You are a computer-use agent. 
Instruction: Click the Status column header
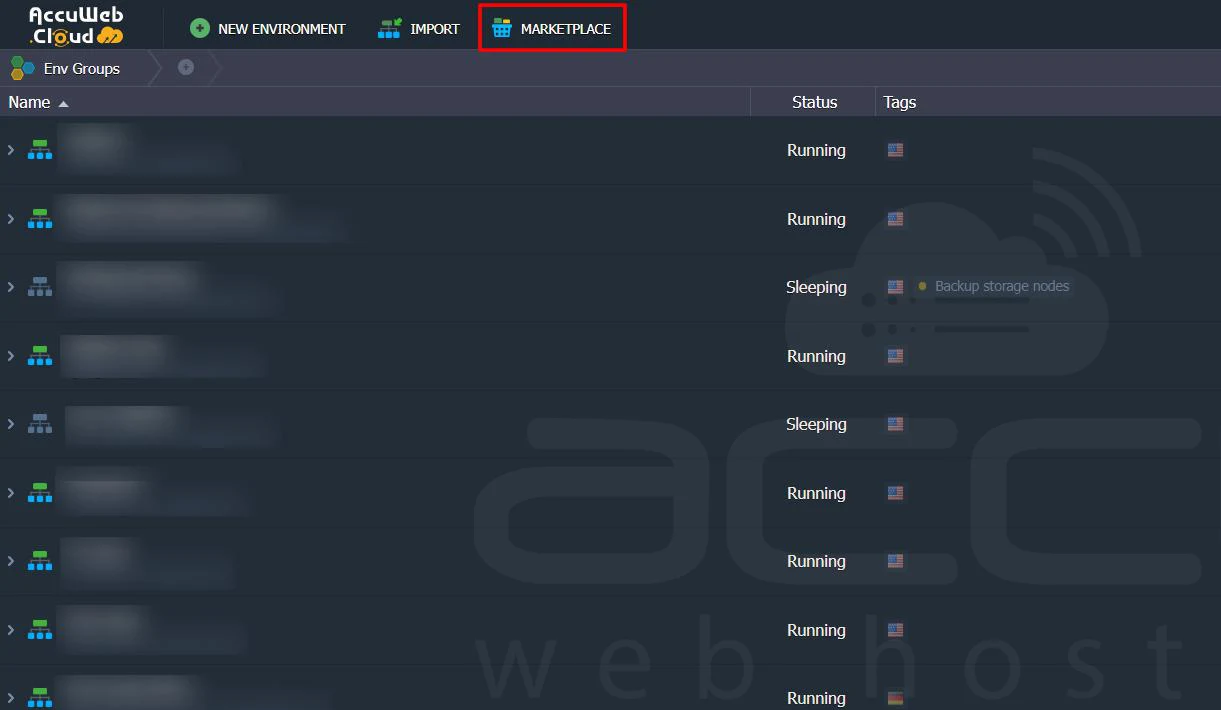pyautogui.click(x=814, y=102)
